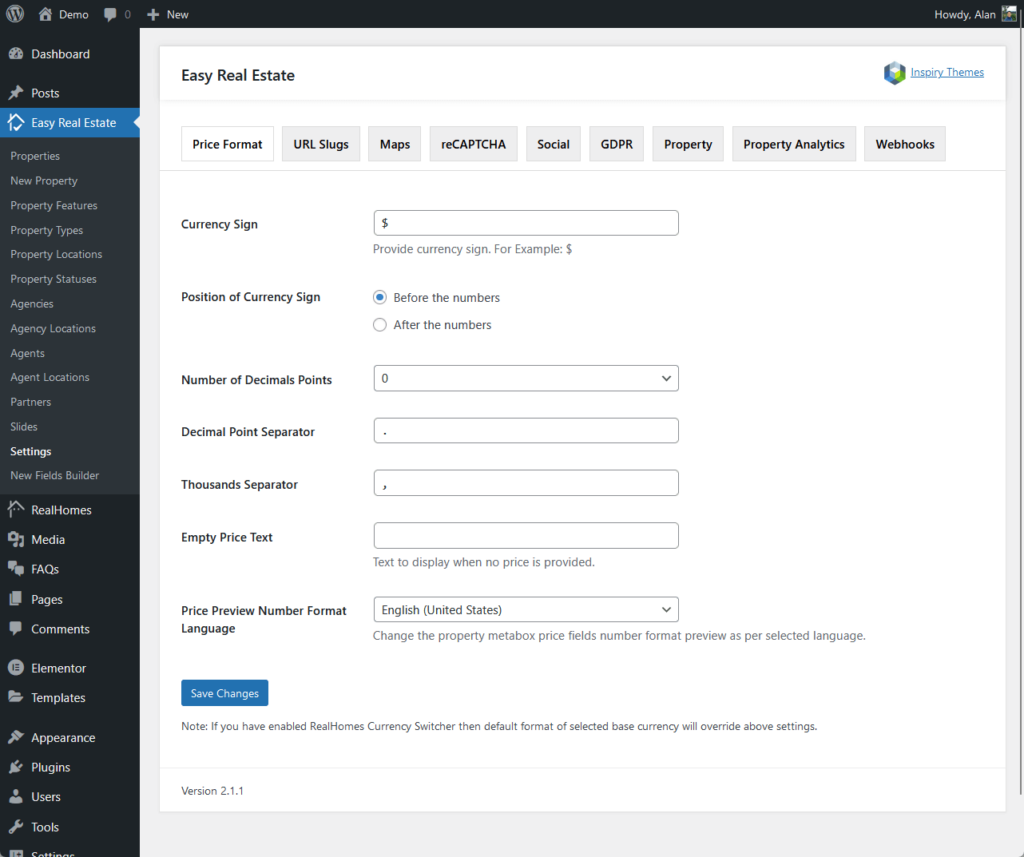Select Before the numbers radio button

(x=380, y=297)
